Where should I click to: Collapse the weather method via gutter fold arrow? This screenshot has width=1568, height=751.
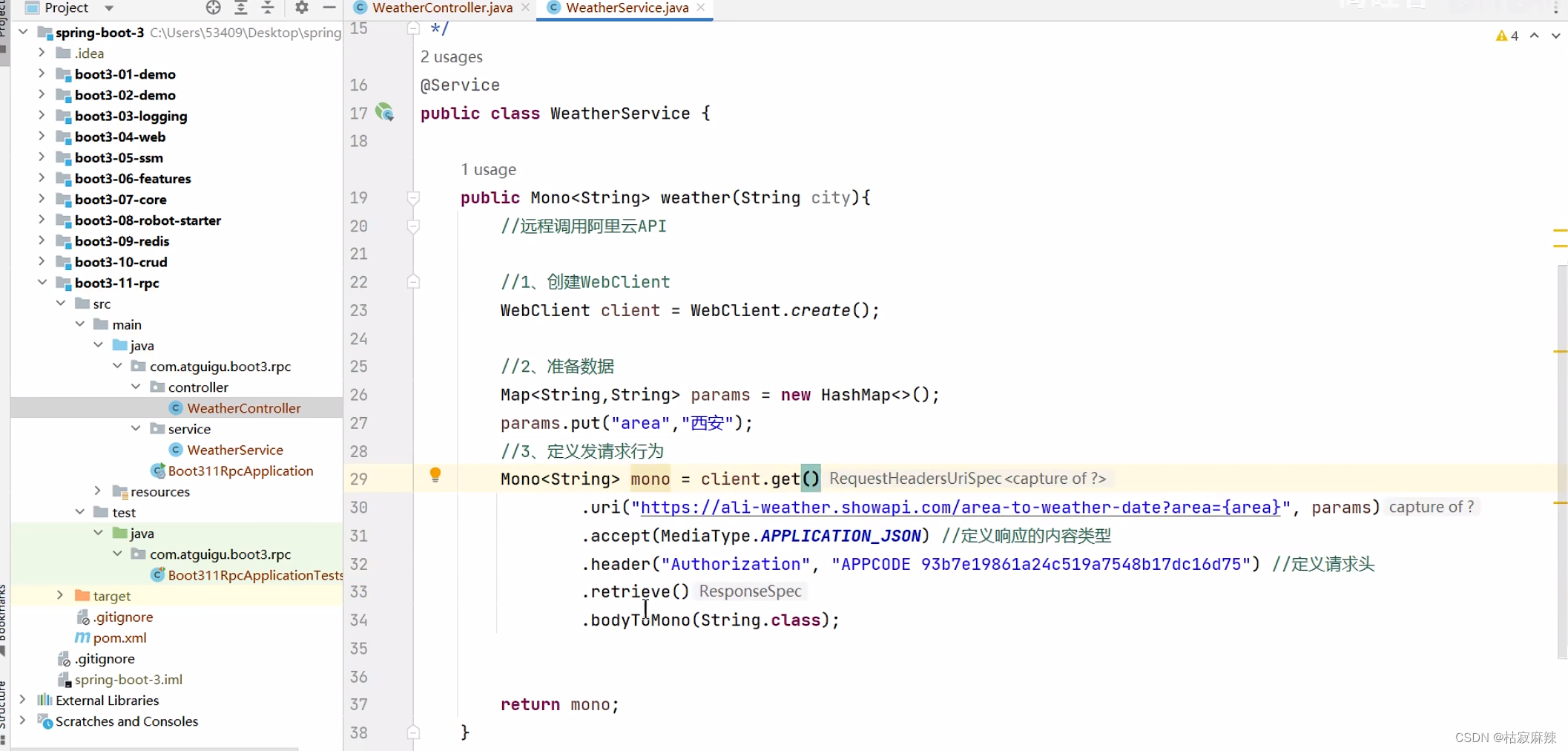(x=413, y=197)
